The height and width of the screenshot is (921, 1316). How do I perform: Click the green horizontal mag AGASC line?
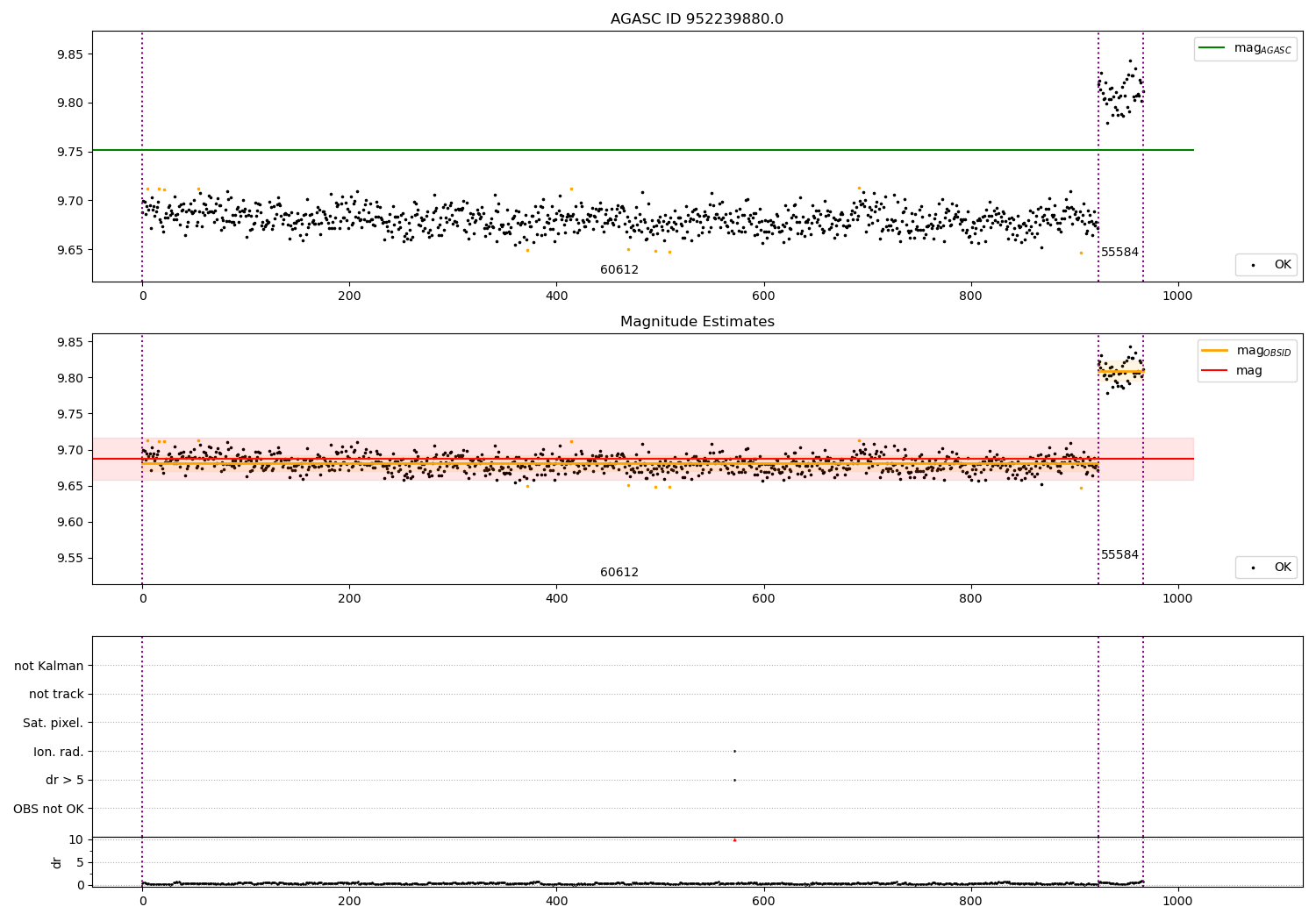[643, 150]
